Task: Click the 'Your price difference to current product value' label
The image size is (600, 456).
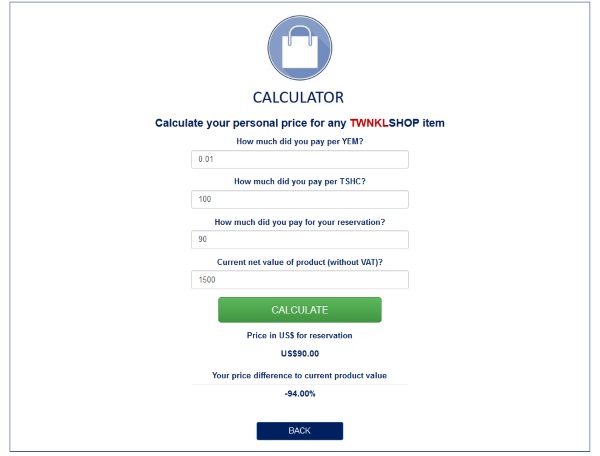Action: (300, 376)
